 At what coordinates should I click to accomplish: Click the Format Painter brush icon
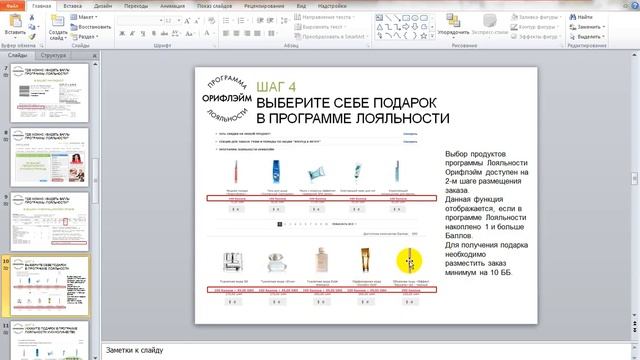pos(32,37)
